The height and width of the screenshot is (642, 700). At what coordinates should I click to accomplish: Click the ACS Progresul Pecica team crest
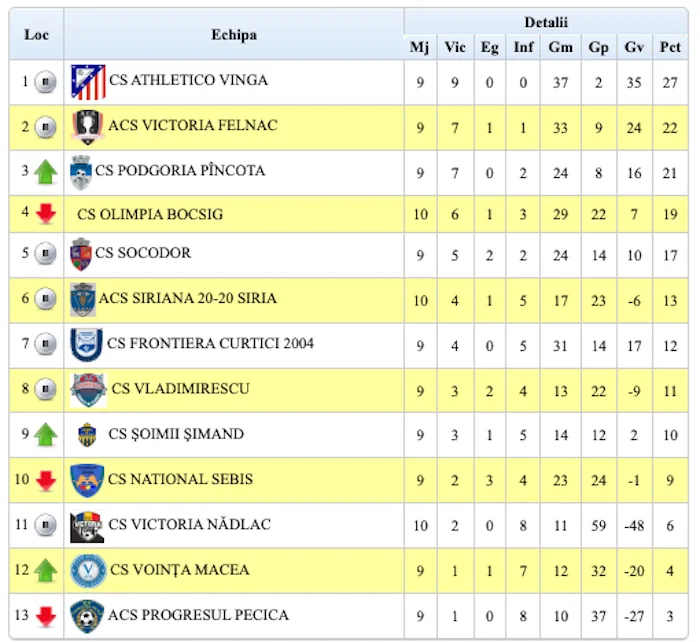[86, 615]
